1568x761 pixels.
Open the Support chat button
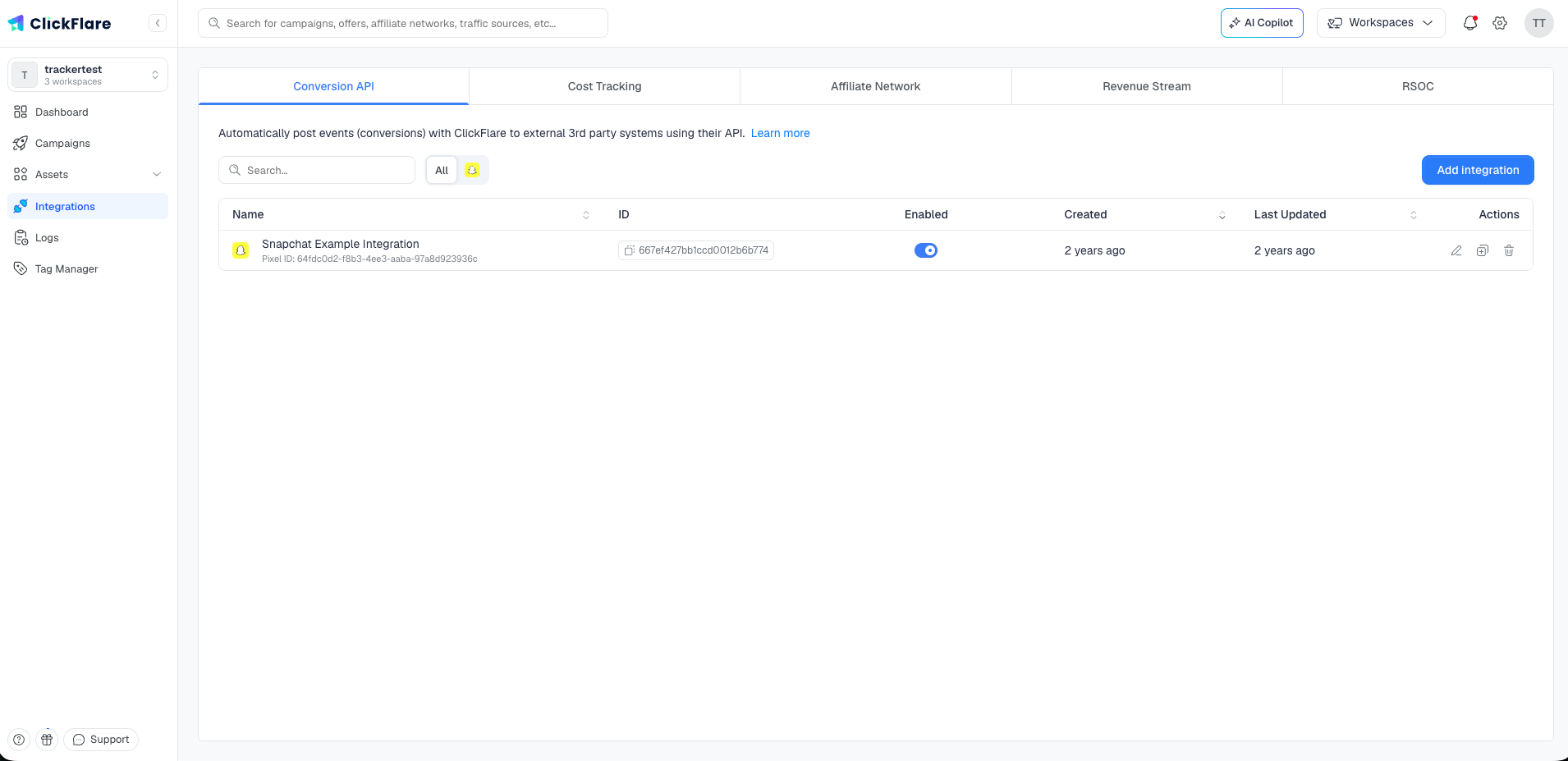click(x=101, y=740)
